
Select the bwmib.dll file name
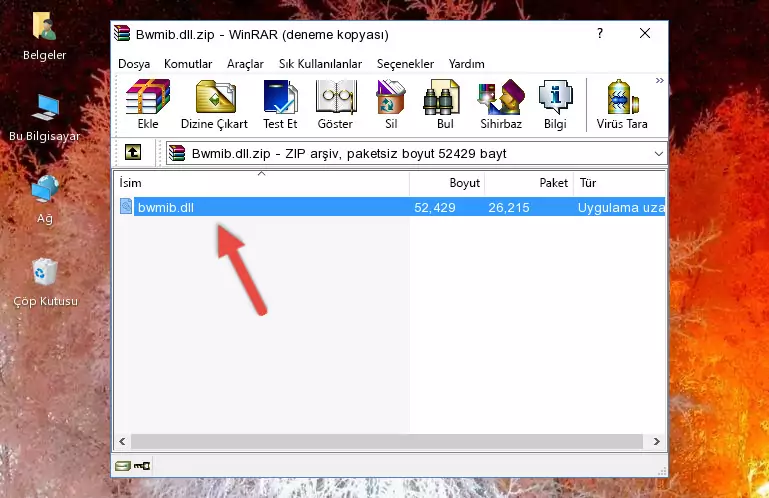[x=166, y=208]
